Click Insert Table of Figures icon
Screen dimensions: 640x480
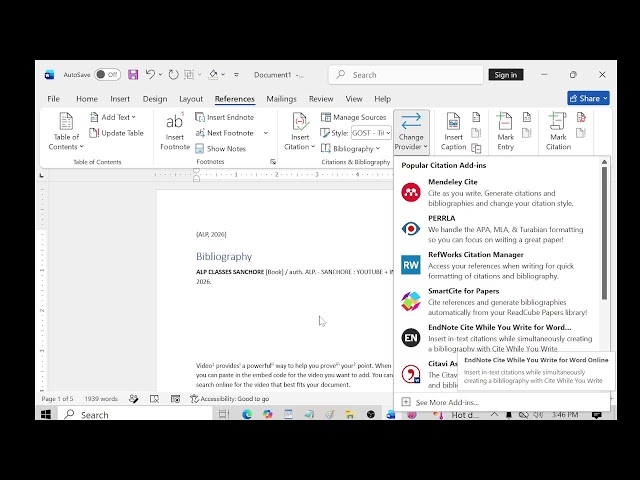pos(476,117)
